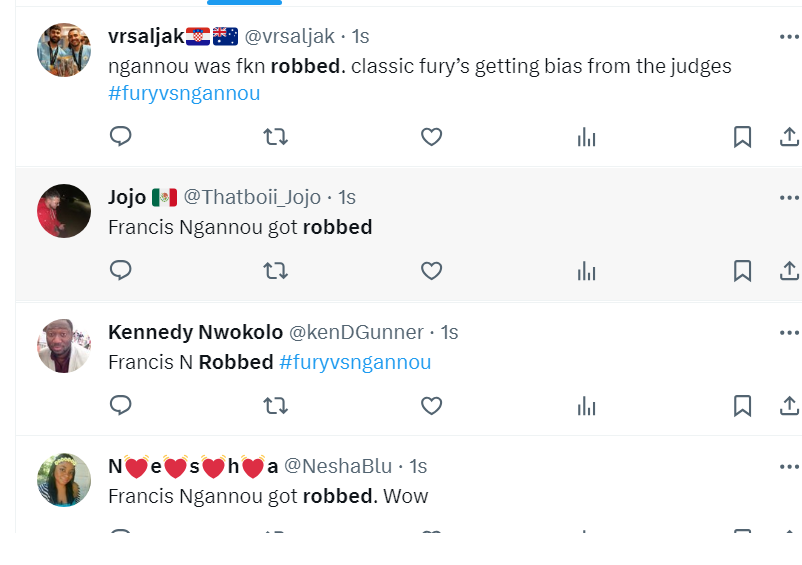Reply to Jojo's tweet
This screenshot has width=802, height=565.
coord(121,270)
